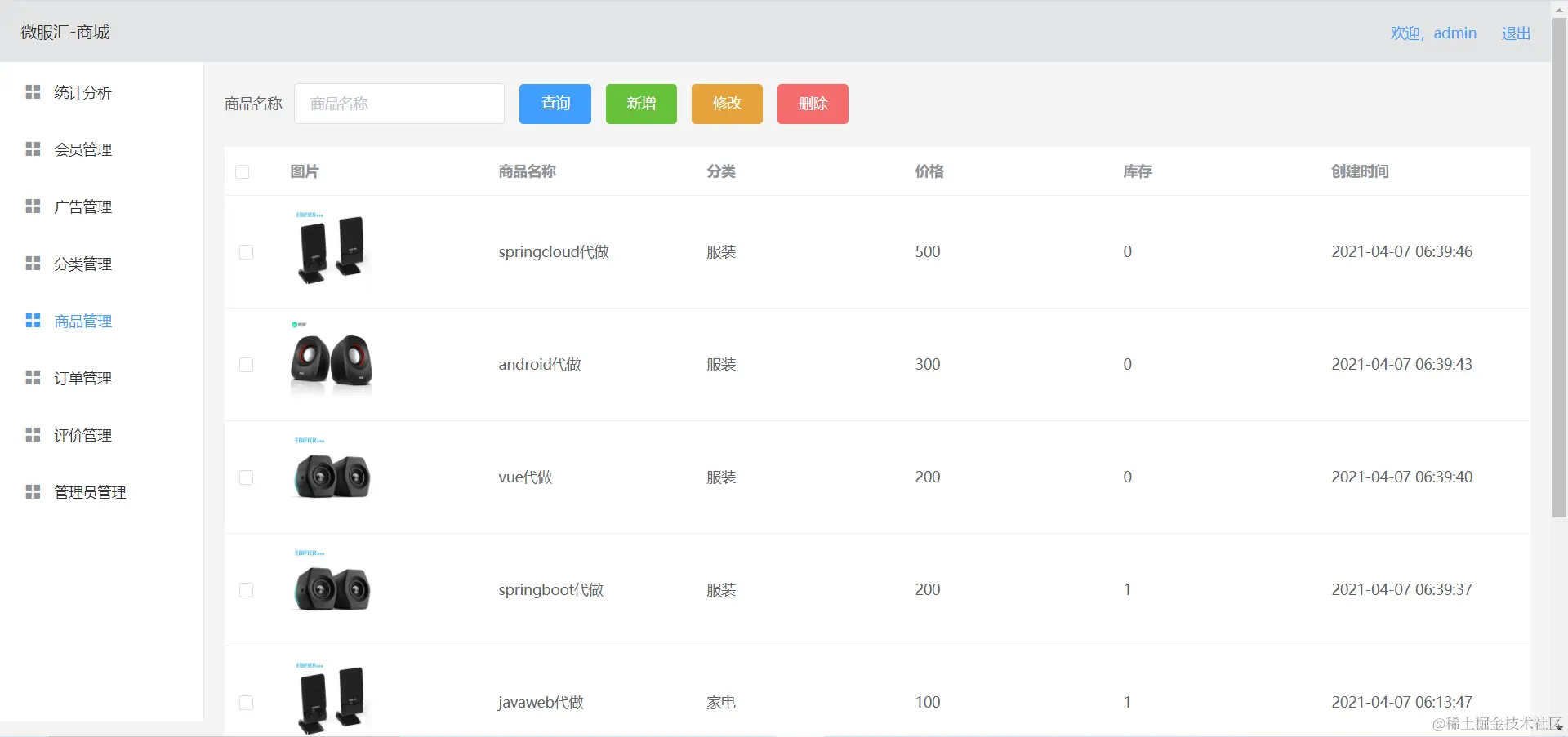Click the 创建时间 column header

pos(1360,171)
